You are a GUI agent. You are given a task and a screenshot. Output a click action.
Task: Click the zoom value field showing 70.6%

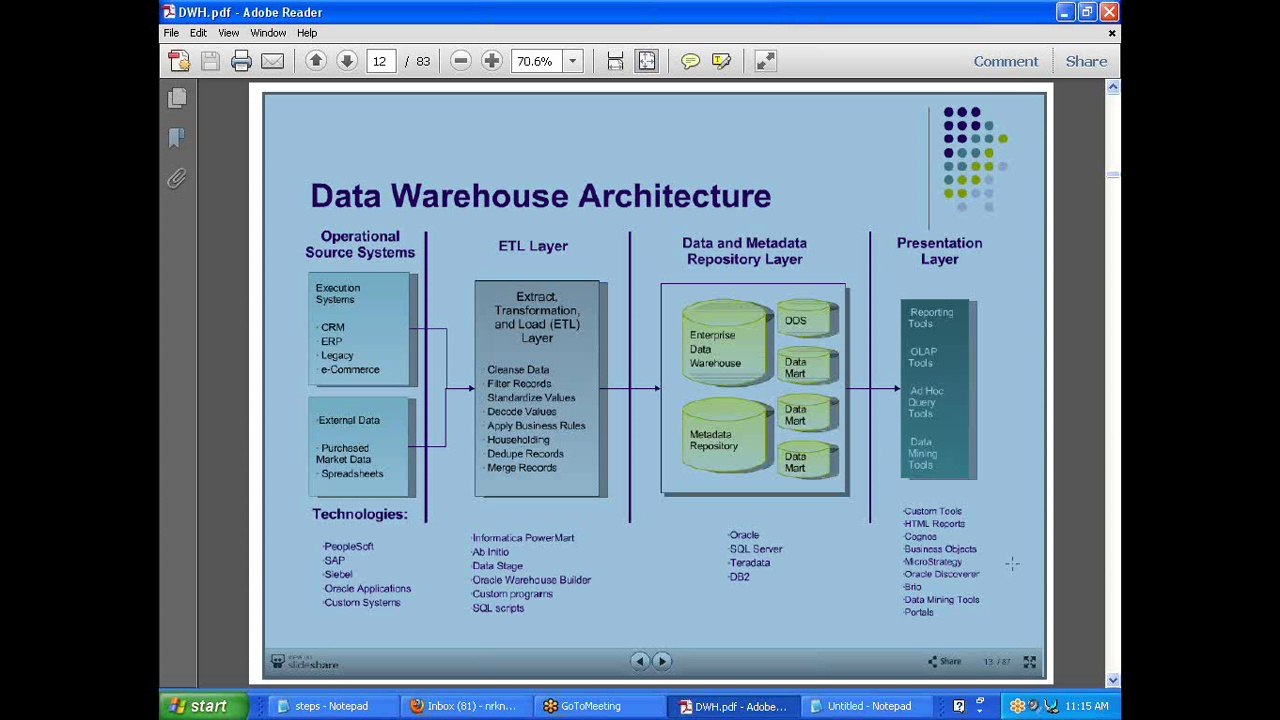537,62
